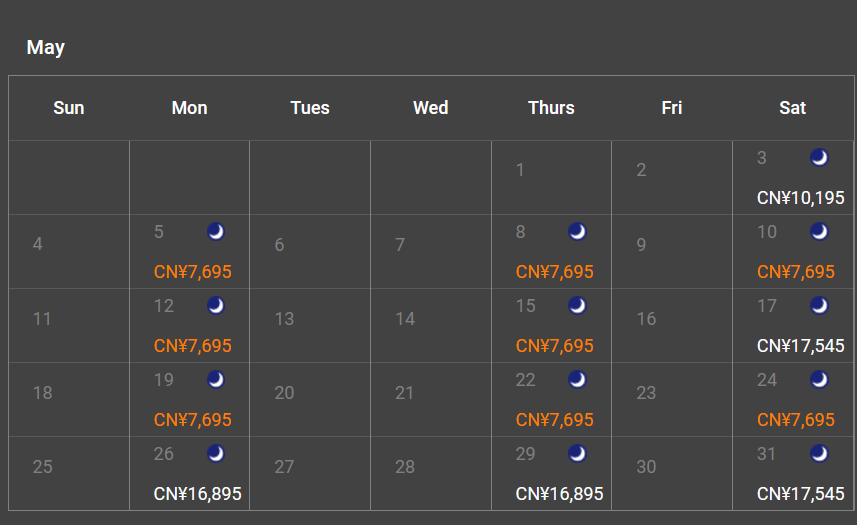Pick the CN¥7,695 fare on May 22

[x=554, y=420]
